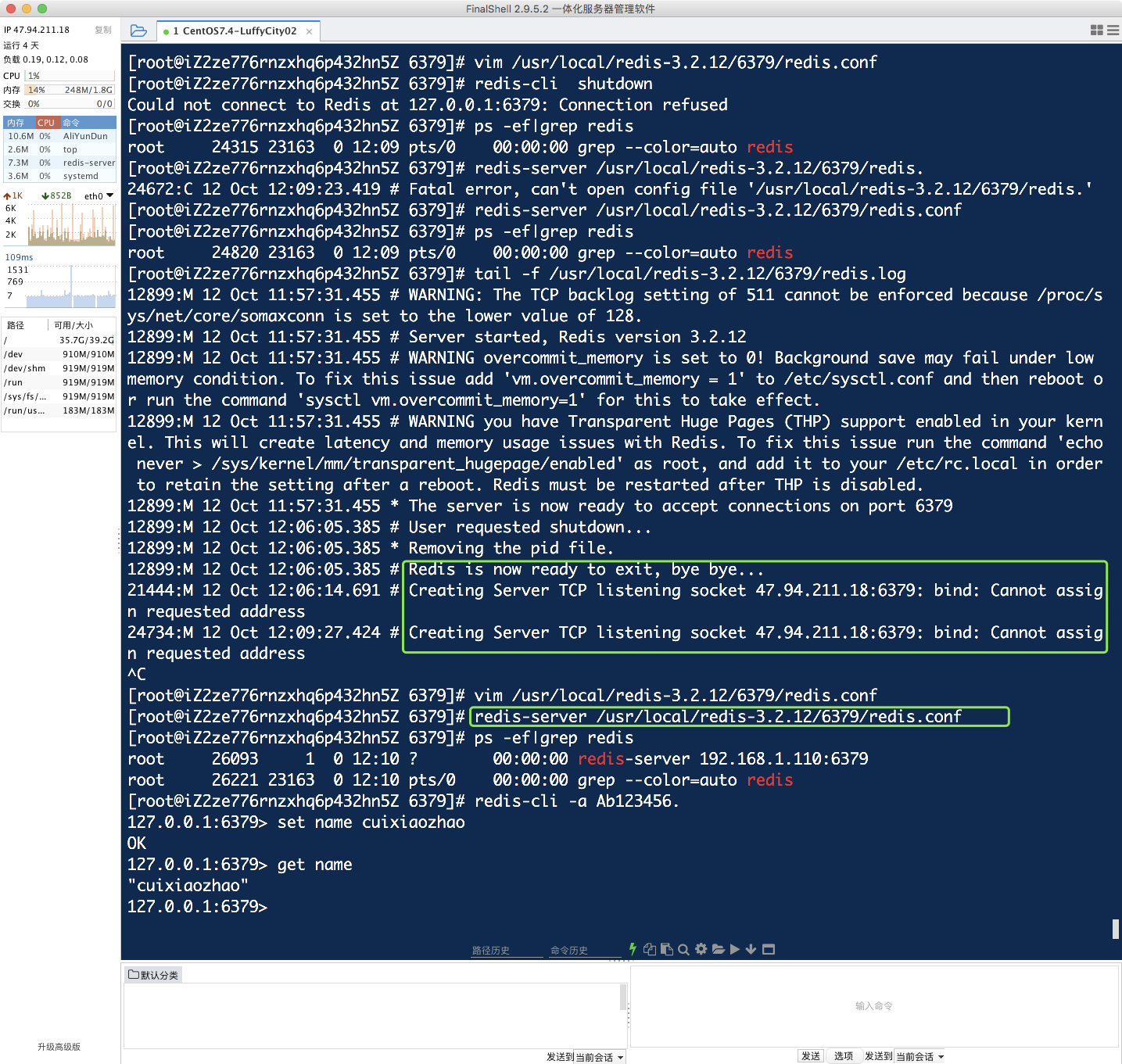Click the 路径 column header

[x=24, y=325]
